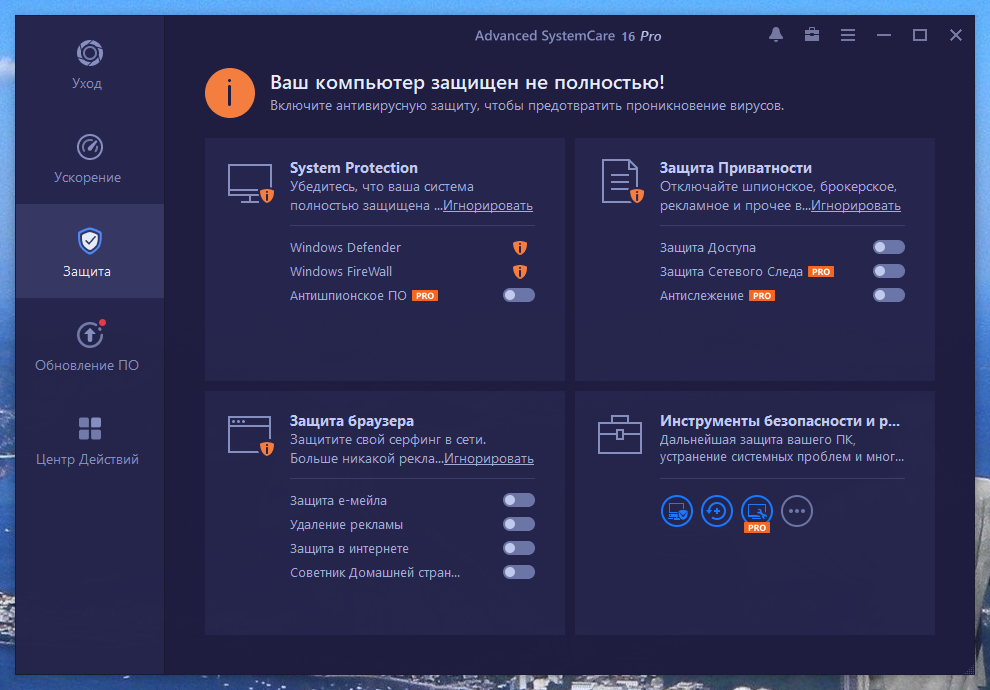Switch to the Уход tab

tap(89, 64)
